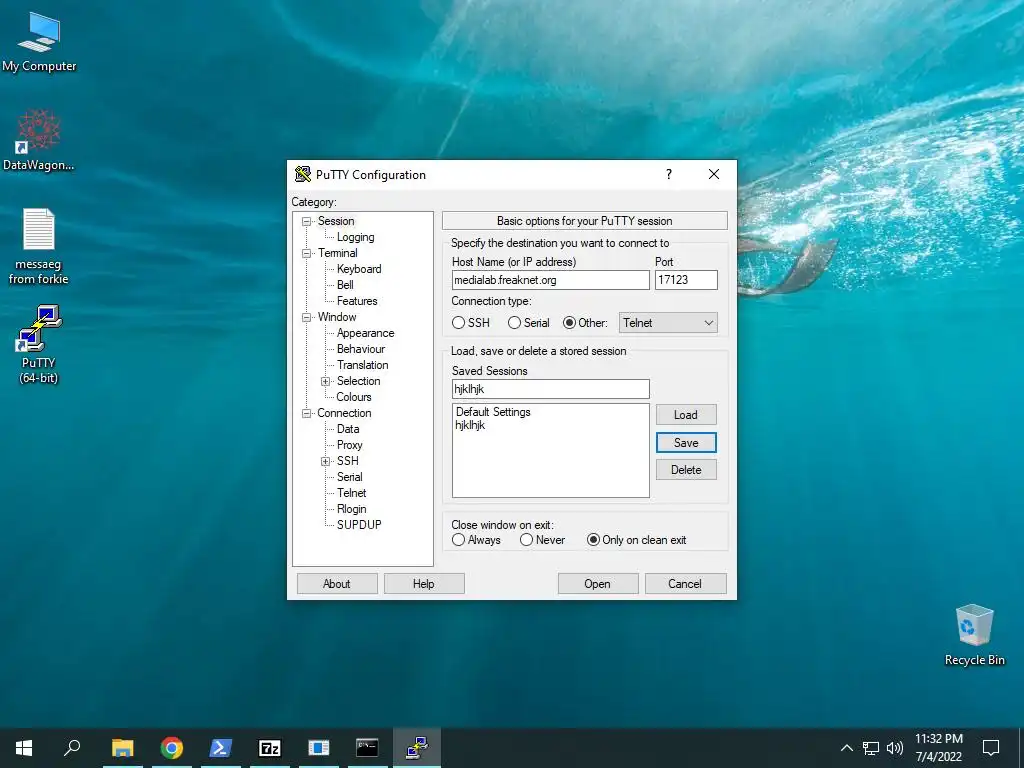
Task: Expand the Selection tree node
Action: pos(325,381)
